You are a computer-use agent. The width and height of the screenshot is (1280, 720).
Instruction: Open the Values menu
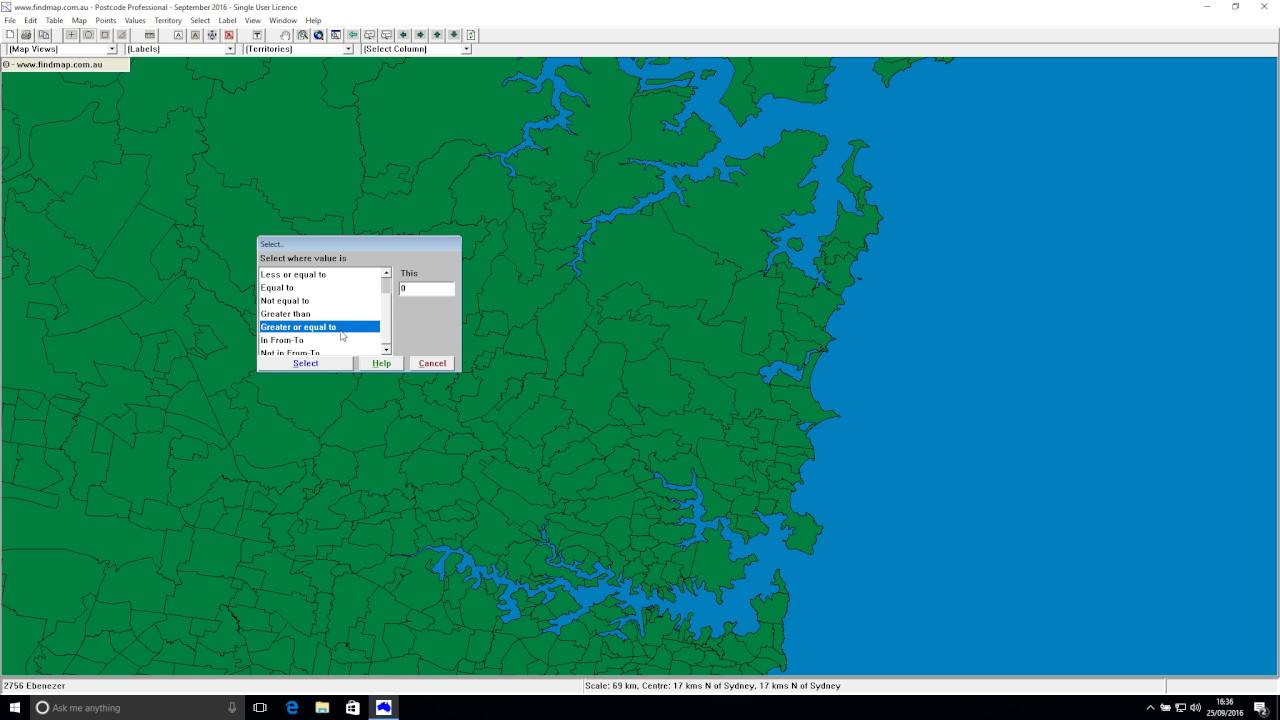click(x=135, y=20)
